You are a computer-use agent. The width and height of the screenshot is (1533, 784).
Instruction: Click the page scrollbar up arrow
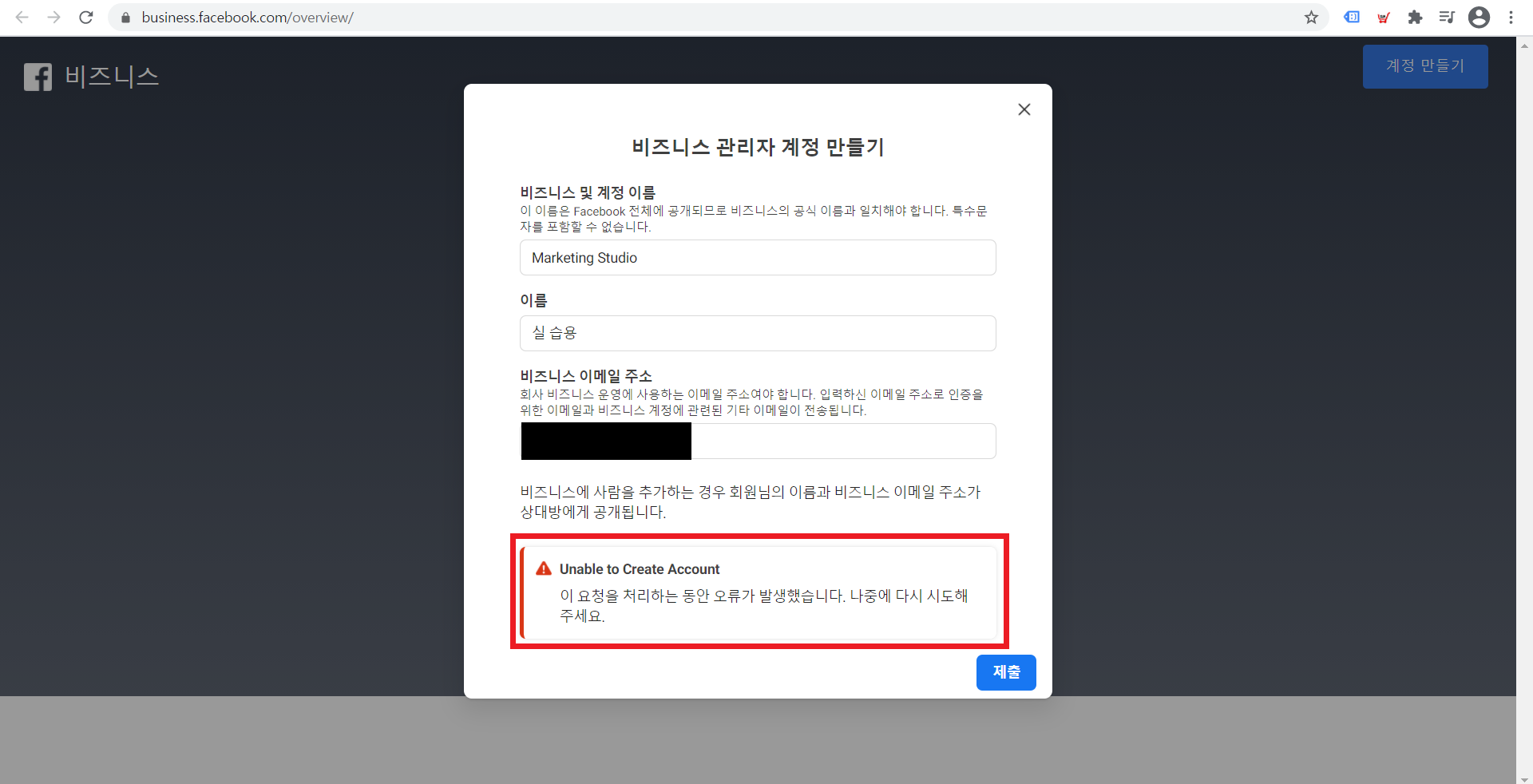[1524, 45]
